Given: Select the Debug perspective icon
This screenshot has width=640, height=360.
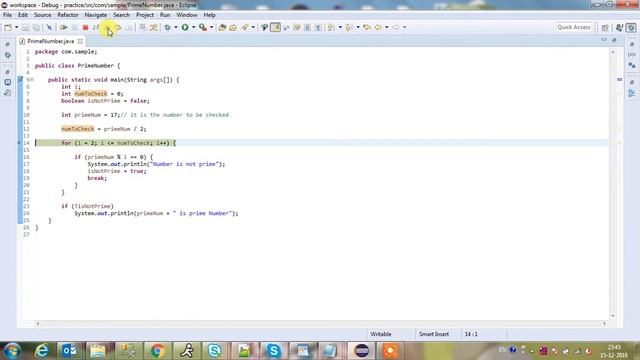Looking at the screenshot, I should tap(631, 27).
